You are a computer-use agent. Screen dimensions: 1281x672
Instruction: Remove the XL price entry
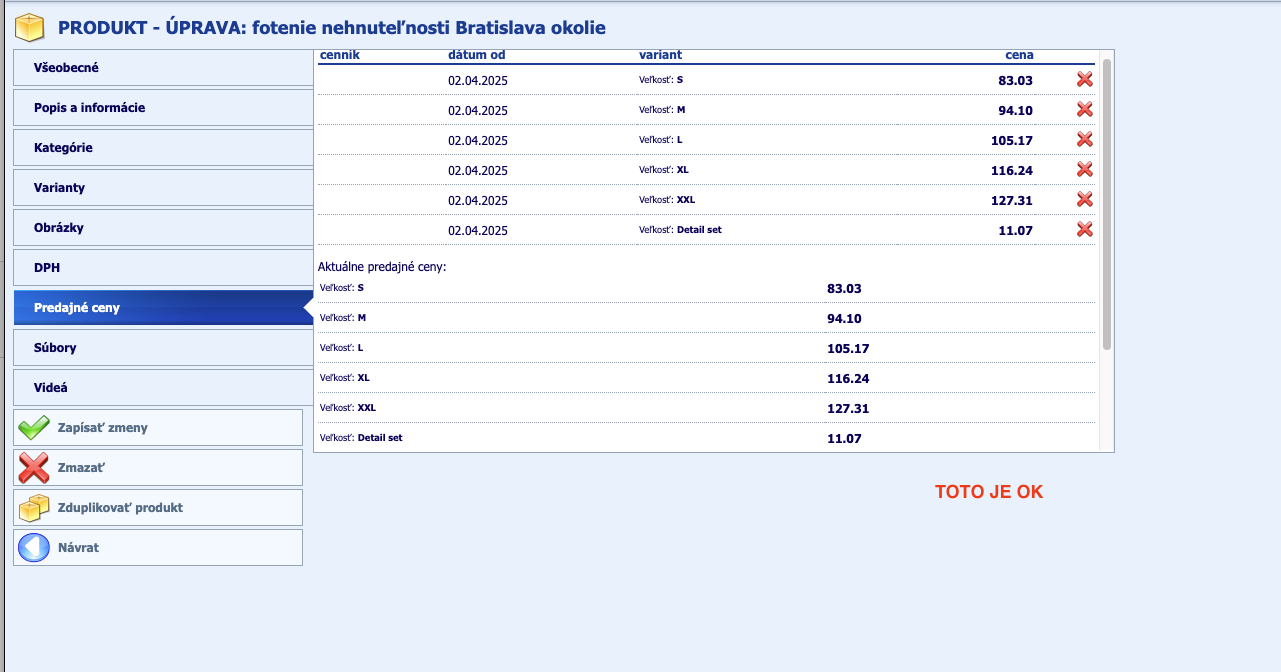[1084, 170]
